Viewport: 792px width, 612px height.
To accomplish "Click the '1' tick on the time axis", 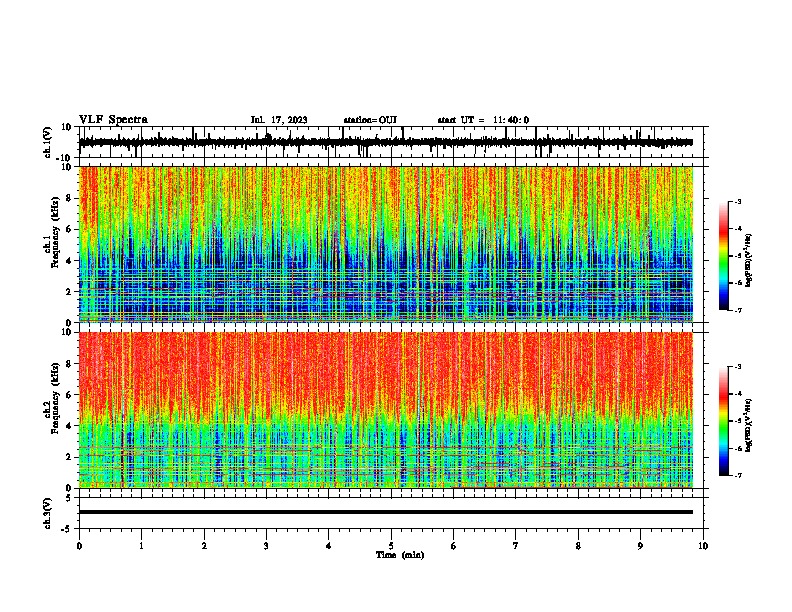I will (141, 546).
